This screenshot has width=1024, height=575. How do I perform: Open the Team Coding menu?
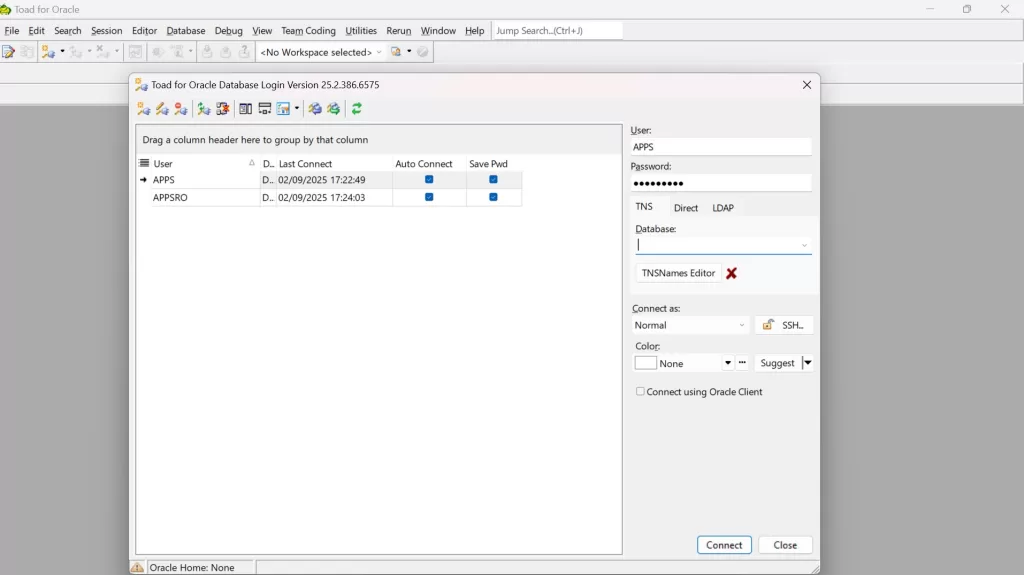pos(308,31)
